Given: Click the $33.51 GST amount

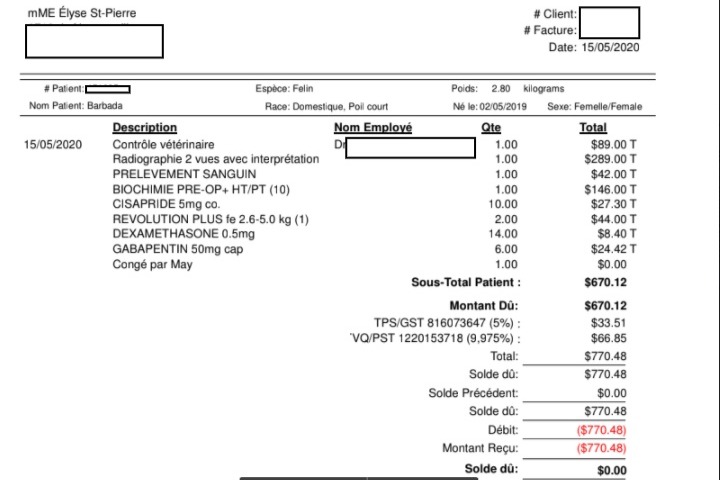Looking at the screenshot, I should [608, 323].
